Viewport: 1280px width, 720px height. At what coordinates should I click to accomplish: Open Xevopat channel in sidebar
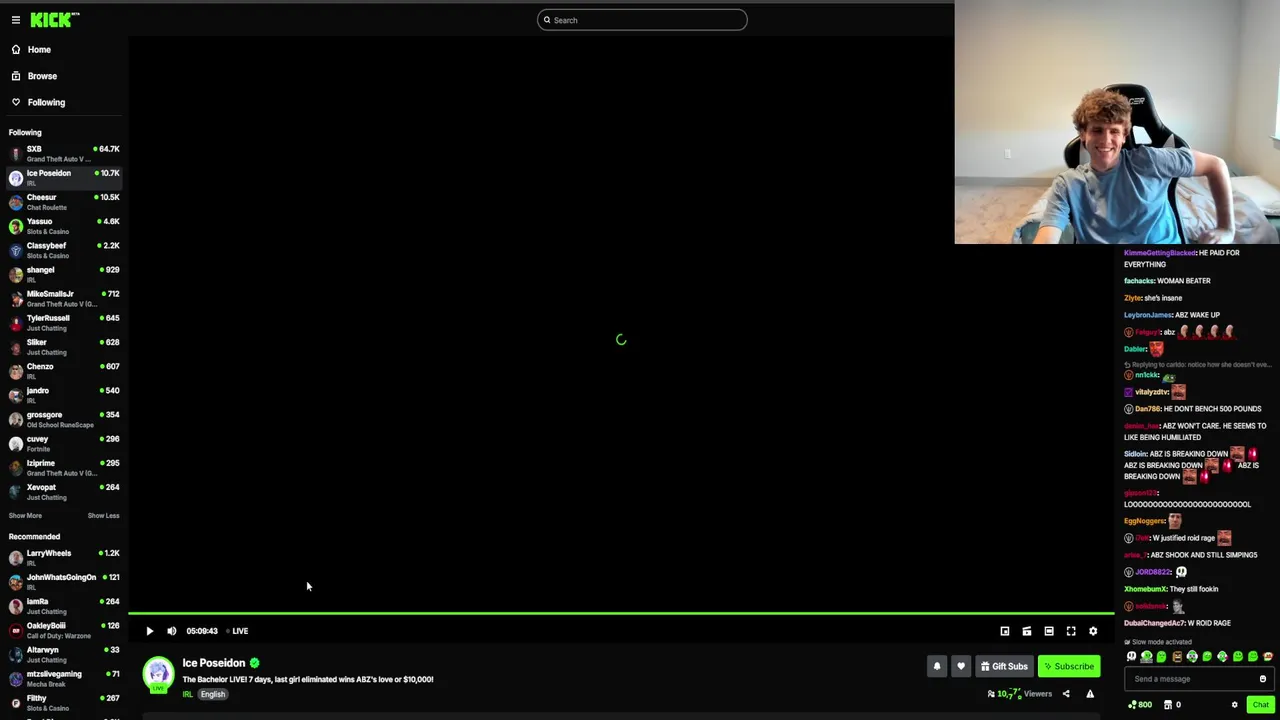pyautogui.click(x=64, y=492)
